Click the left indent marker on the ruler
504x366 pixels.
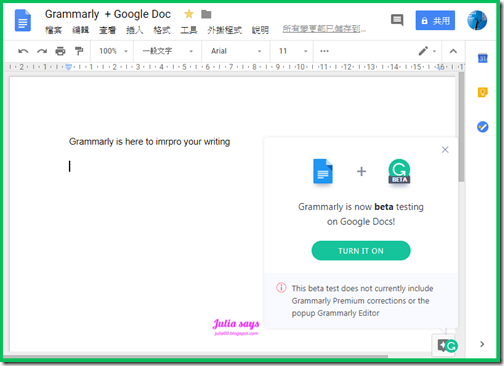pyautogui.click(x=68, y=67)
